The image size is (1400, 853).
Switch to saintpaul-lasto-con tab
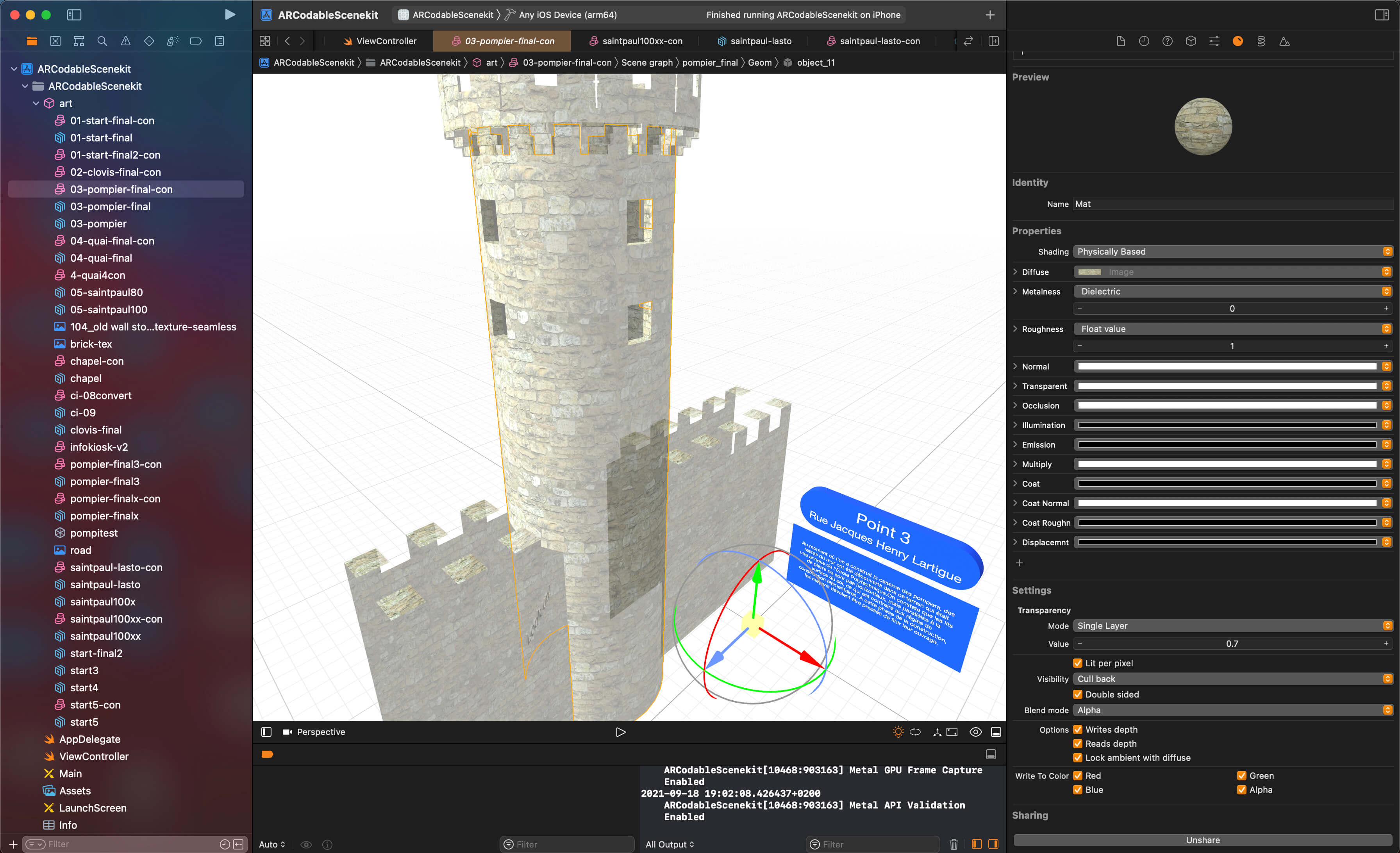(878, 41)
